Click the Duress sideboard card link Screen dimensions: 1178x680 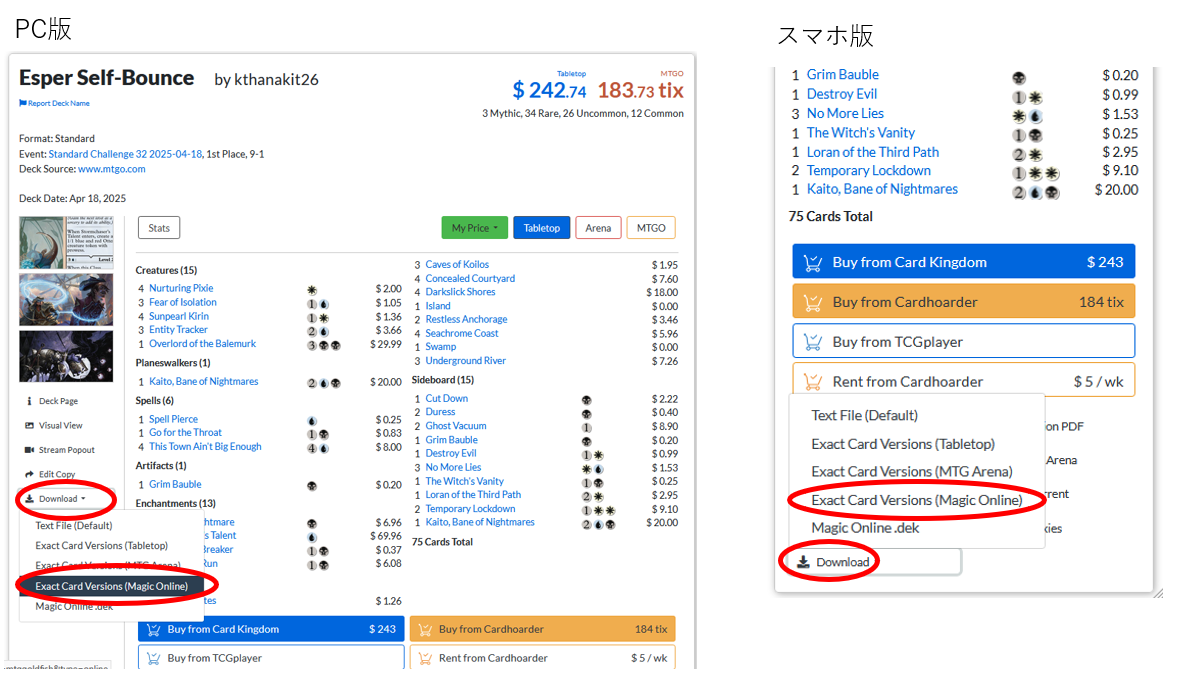point(440,413)
